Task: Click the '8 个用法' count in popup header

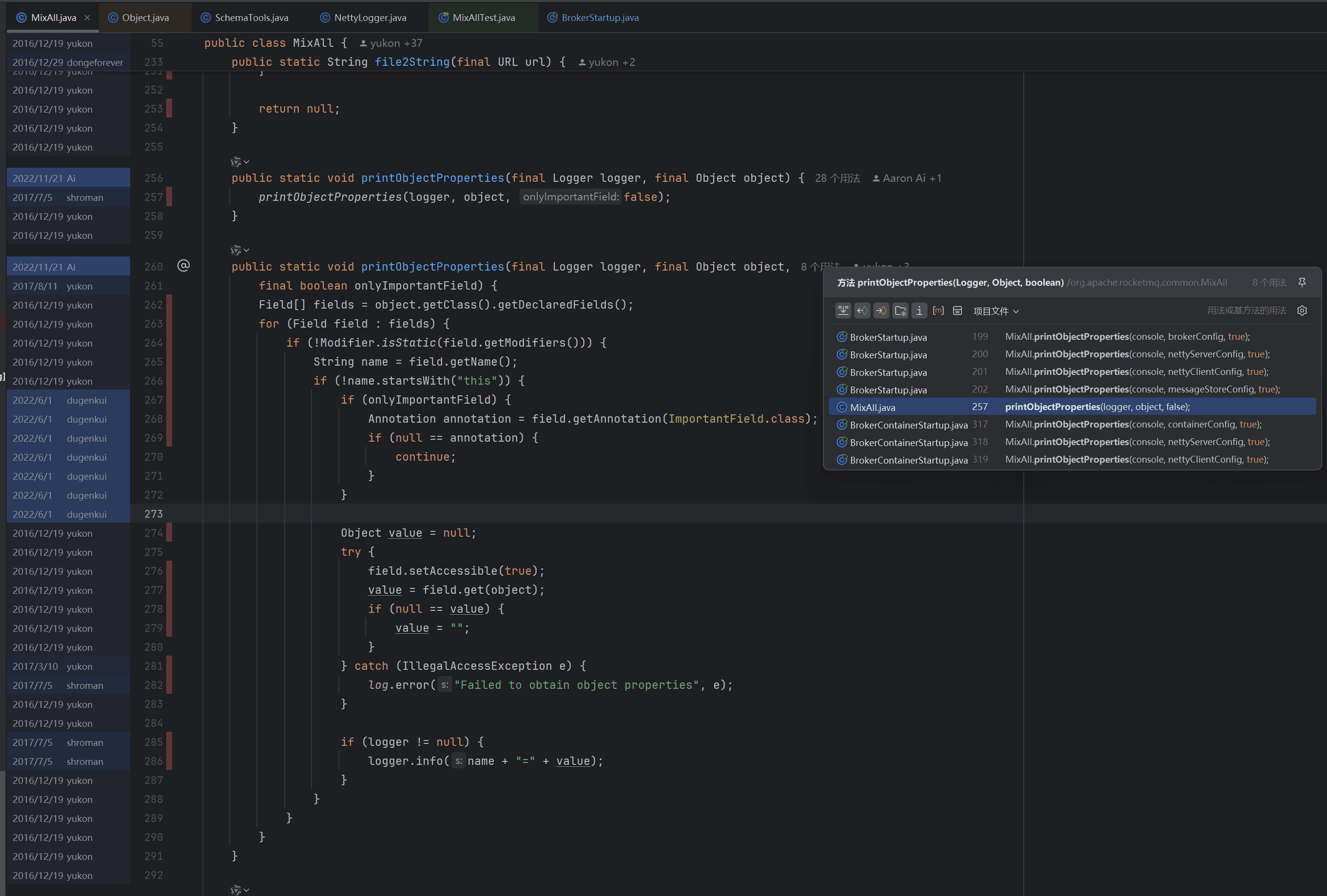Action: point(1269,283)
